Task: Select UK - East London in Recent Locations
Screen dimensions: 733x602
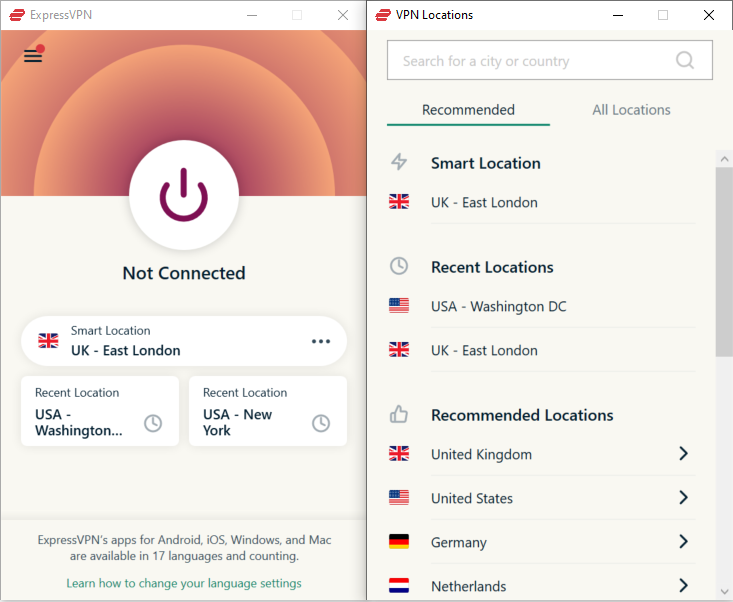Action: click(x=542, y=350)
